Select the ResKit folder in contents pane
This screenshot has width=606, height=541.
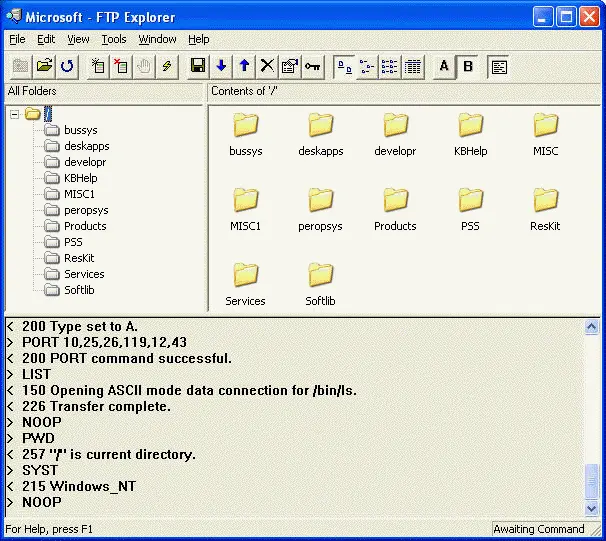tap(545, 205)
